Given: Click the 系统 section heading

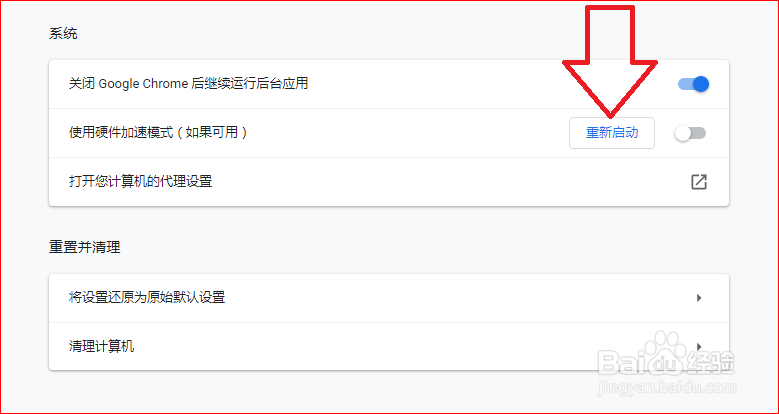Looking at the screenshot, I should point(63,34).
